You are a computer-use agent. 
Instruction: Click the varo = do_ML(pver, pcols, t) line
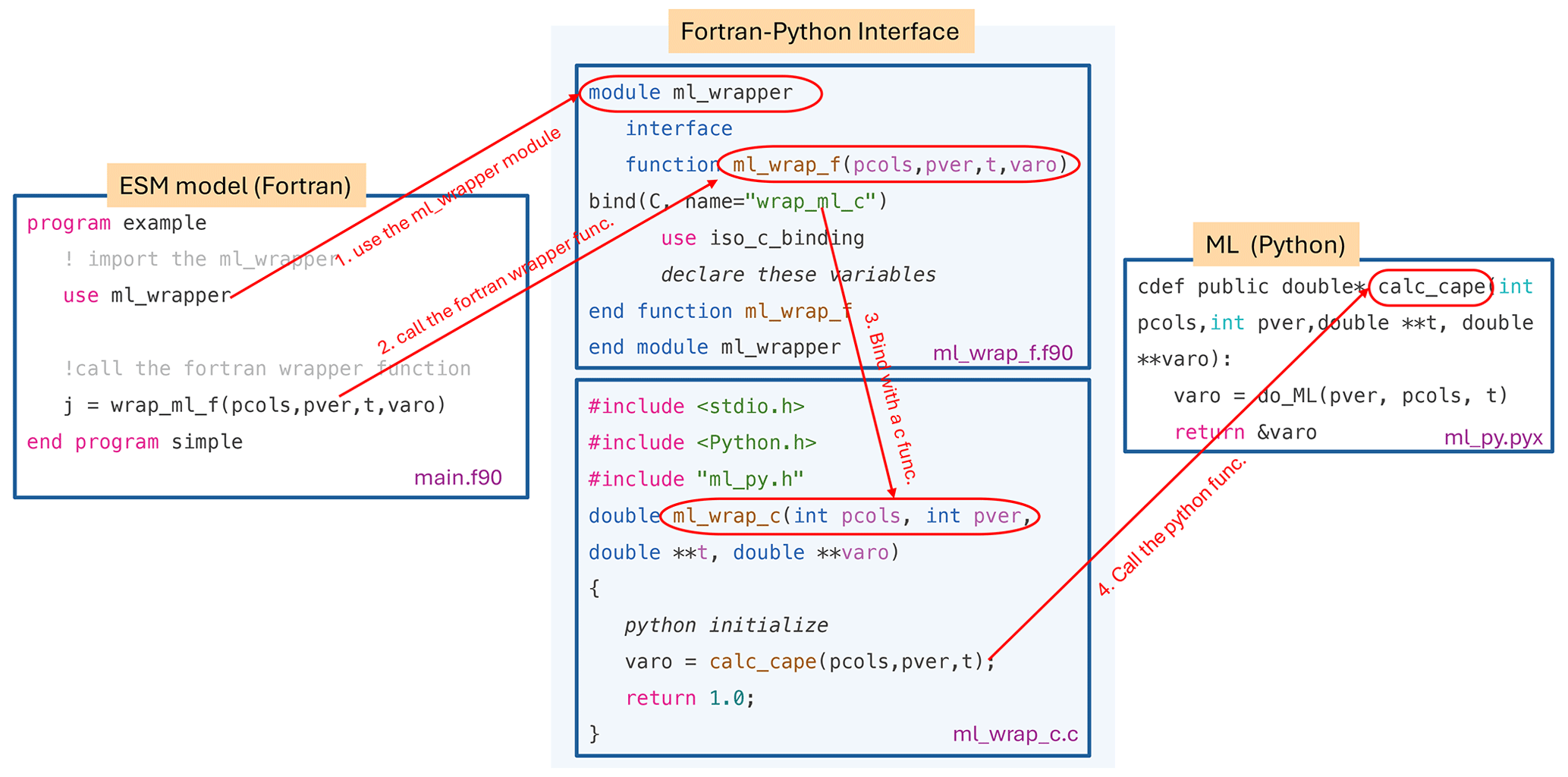pyautogui.click(x=1340, y=395)
